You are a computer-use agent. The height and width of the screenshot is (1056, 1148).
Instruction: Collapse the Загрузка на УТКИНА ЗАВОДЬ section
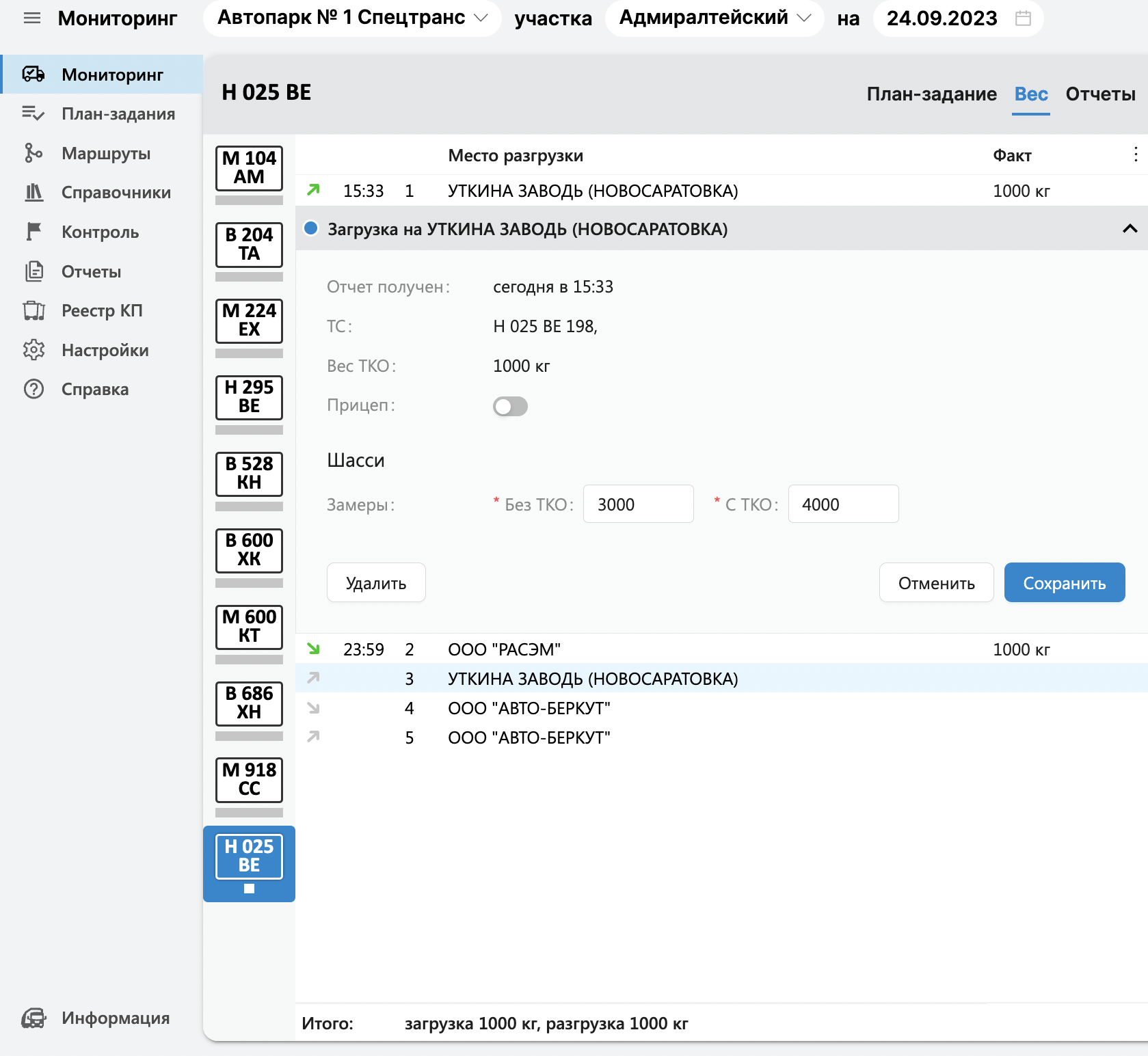click(x=1130, y=229)
